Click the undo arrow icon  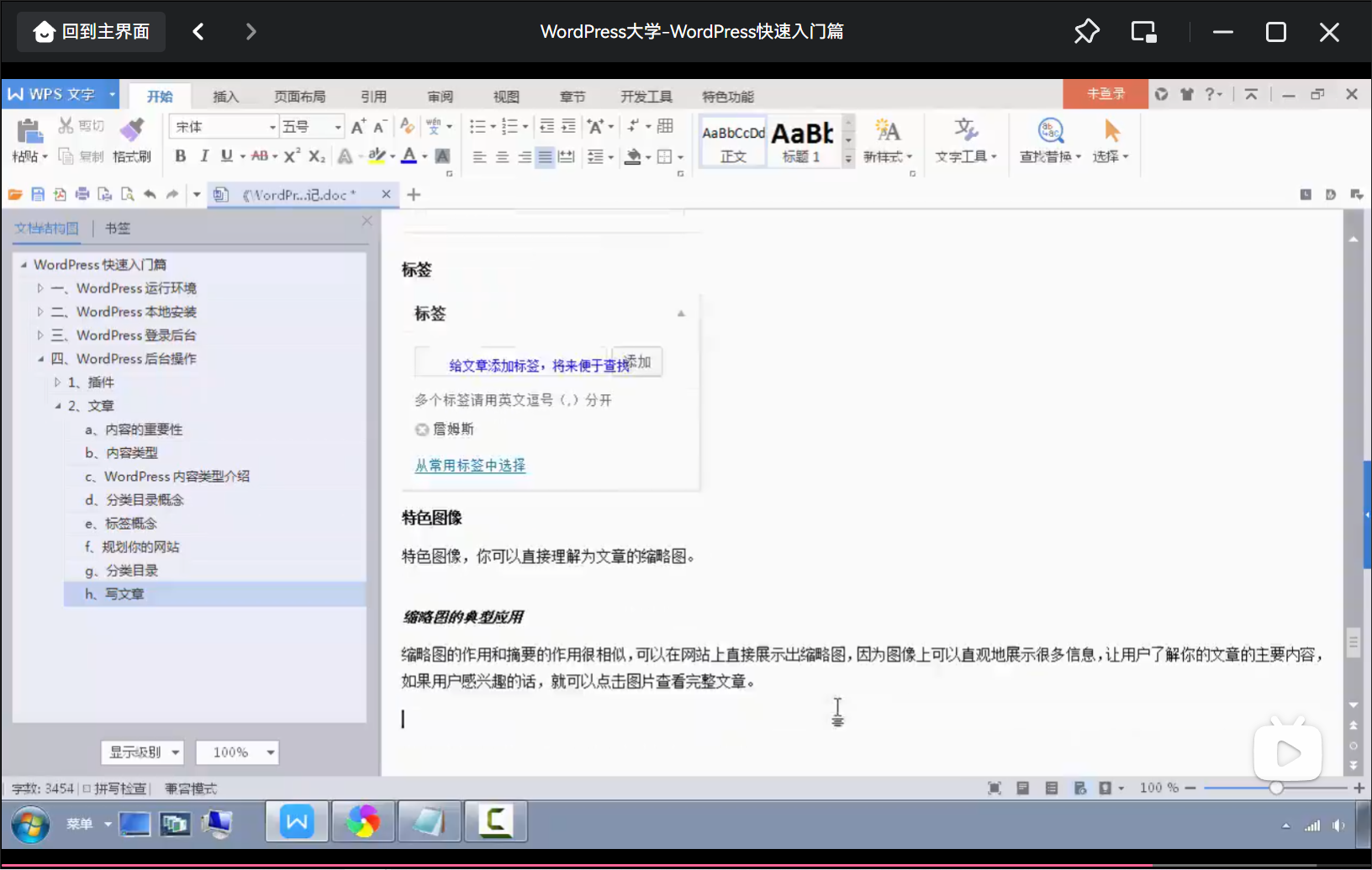(150, 195)
